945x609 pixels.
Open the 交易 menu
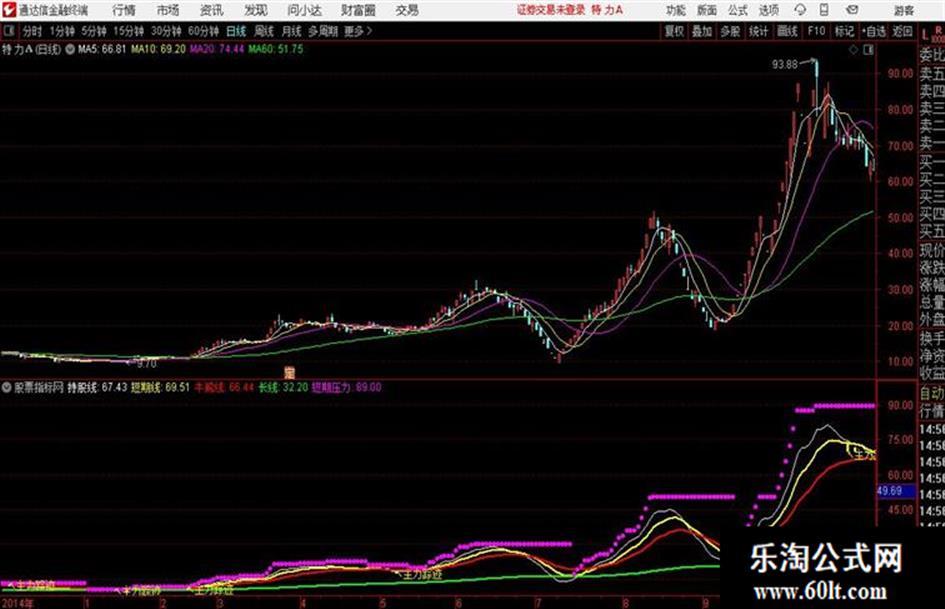coord(407,10)
